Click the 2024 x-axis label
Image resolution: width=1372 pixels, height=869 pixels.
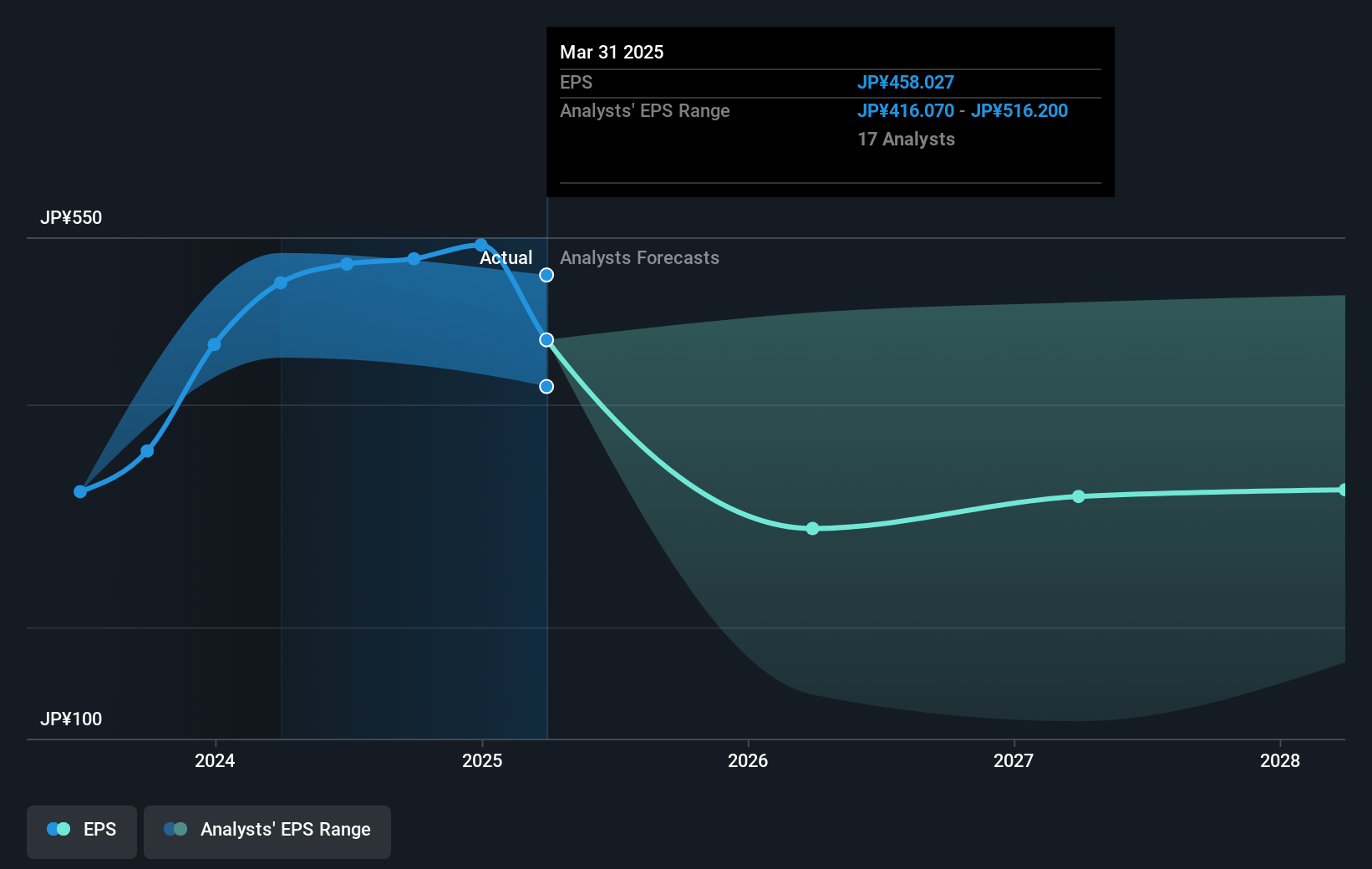215,760
